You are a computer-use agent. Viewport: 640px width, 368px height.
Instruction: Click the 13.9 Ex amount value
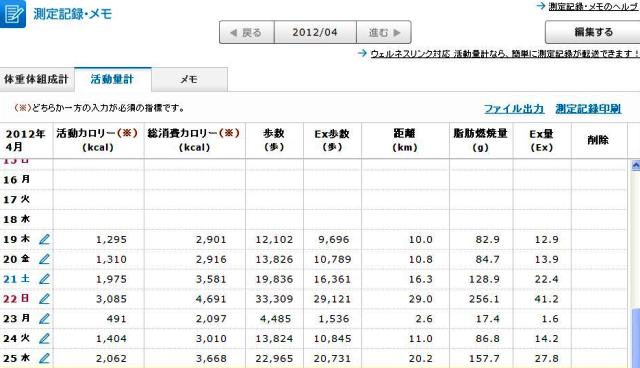click(547, 259)
